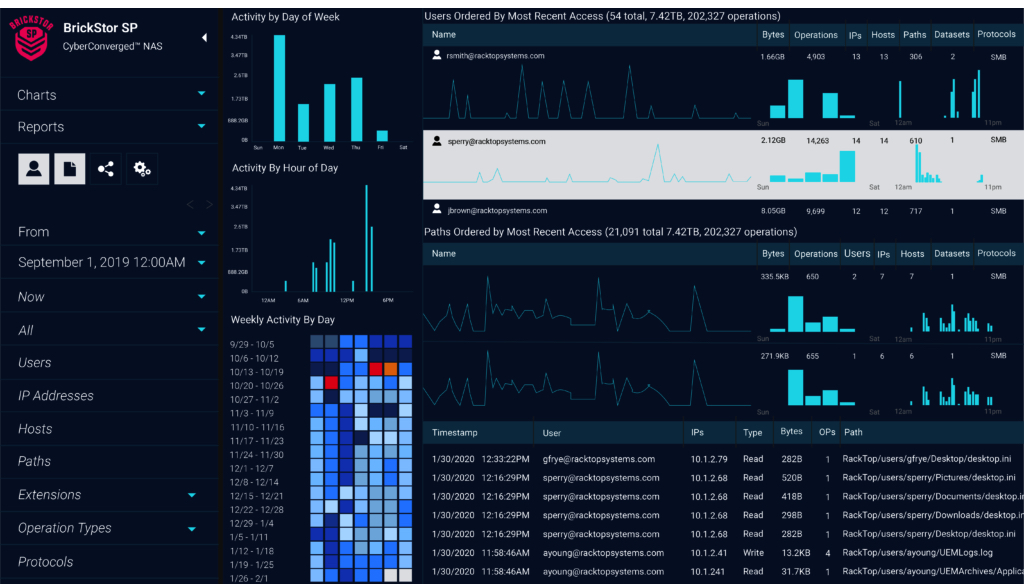Select the IP Addresses filter
This screenshot has height=584, width=1024.
pos(56,396)
